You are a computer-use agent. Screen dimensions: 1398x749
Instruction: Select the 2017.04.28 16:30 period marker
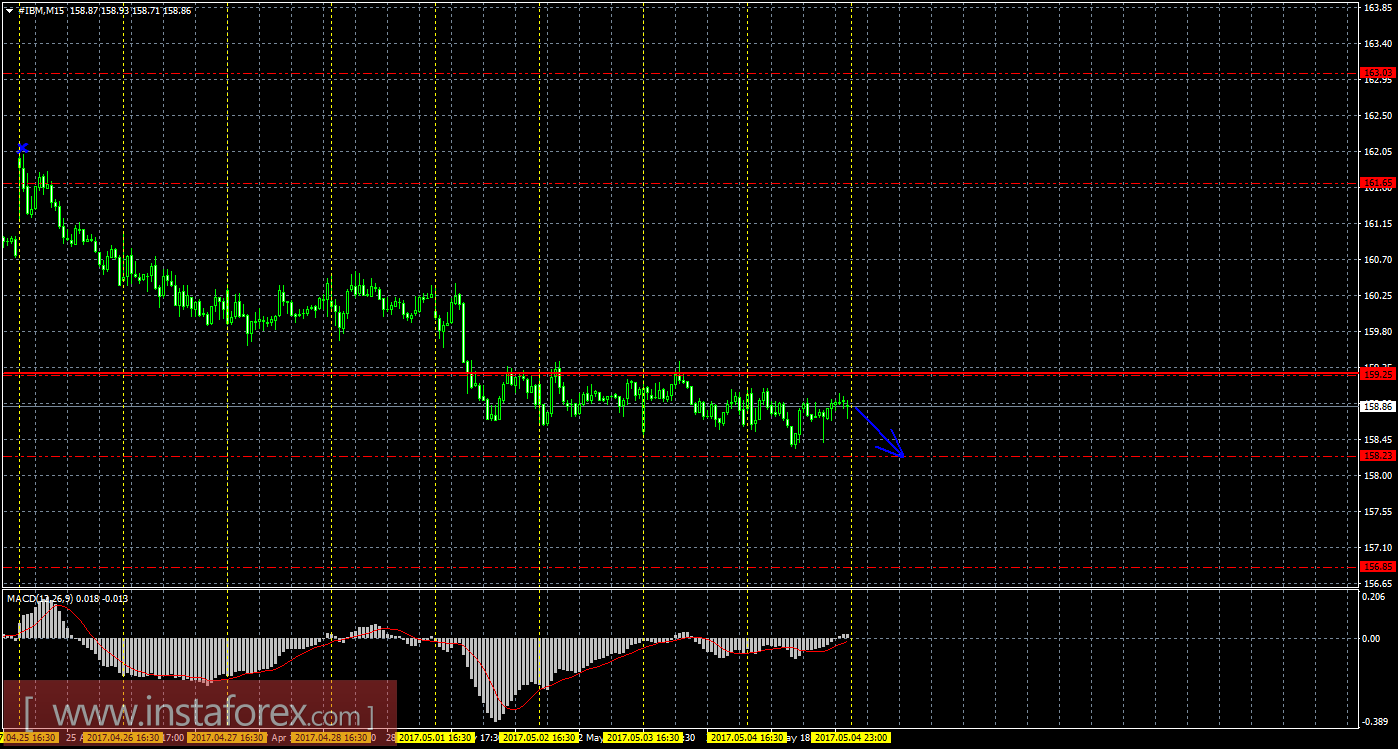point(331,738)
